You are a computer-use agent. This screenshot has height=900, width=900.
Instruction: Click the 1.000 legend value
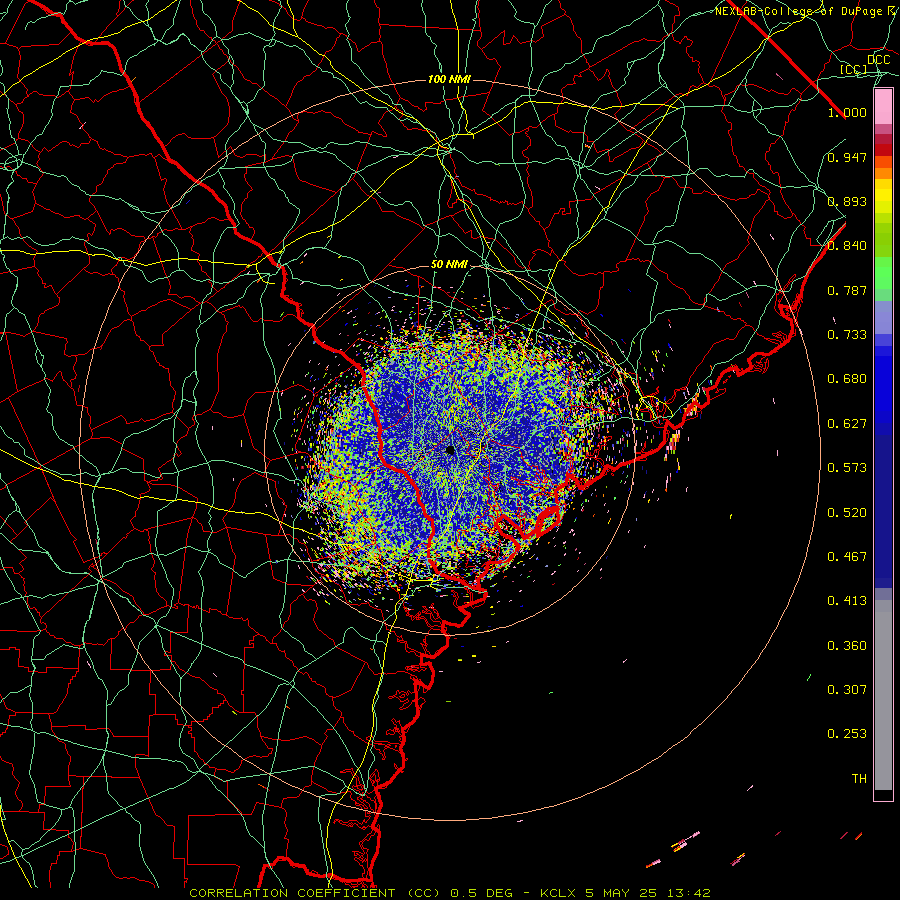[847, 112]
